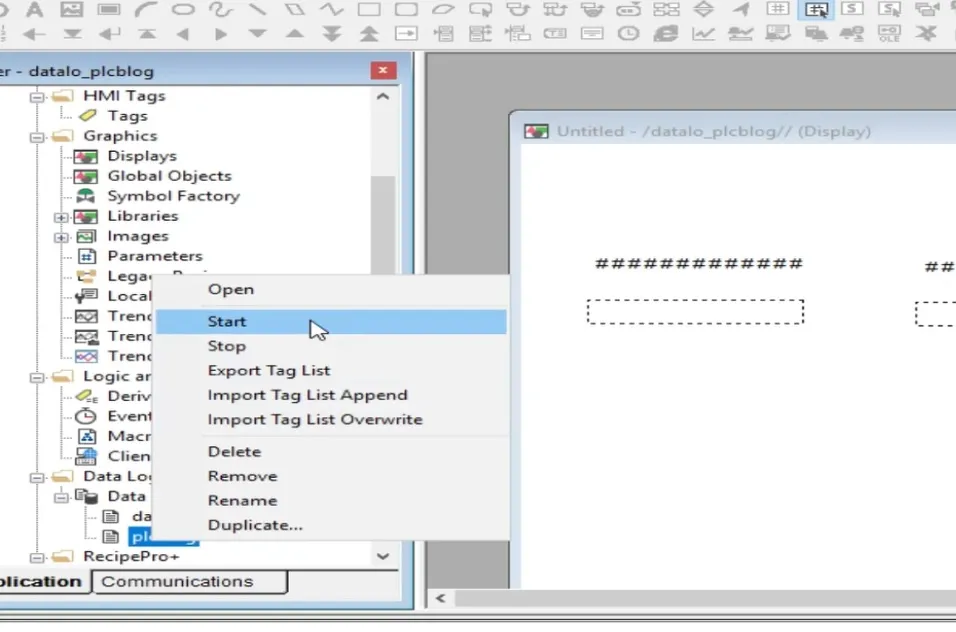Collapse the RecipePro+ folder
956x632 pixels.
pos(37,557)
